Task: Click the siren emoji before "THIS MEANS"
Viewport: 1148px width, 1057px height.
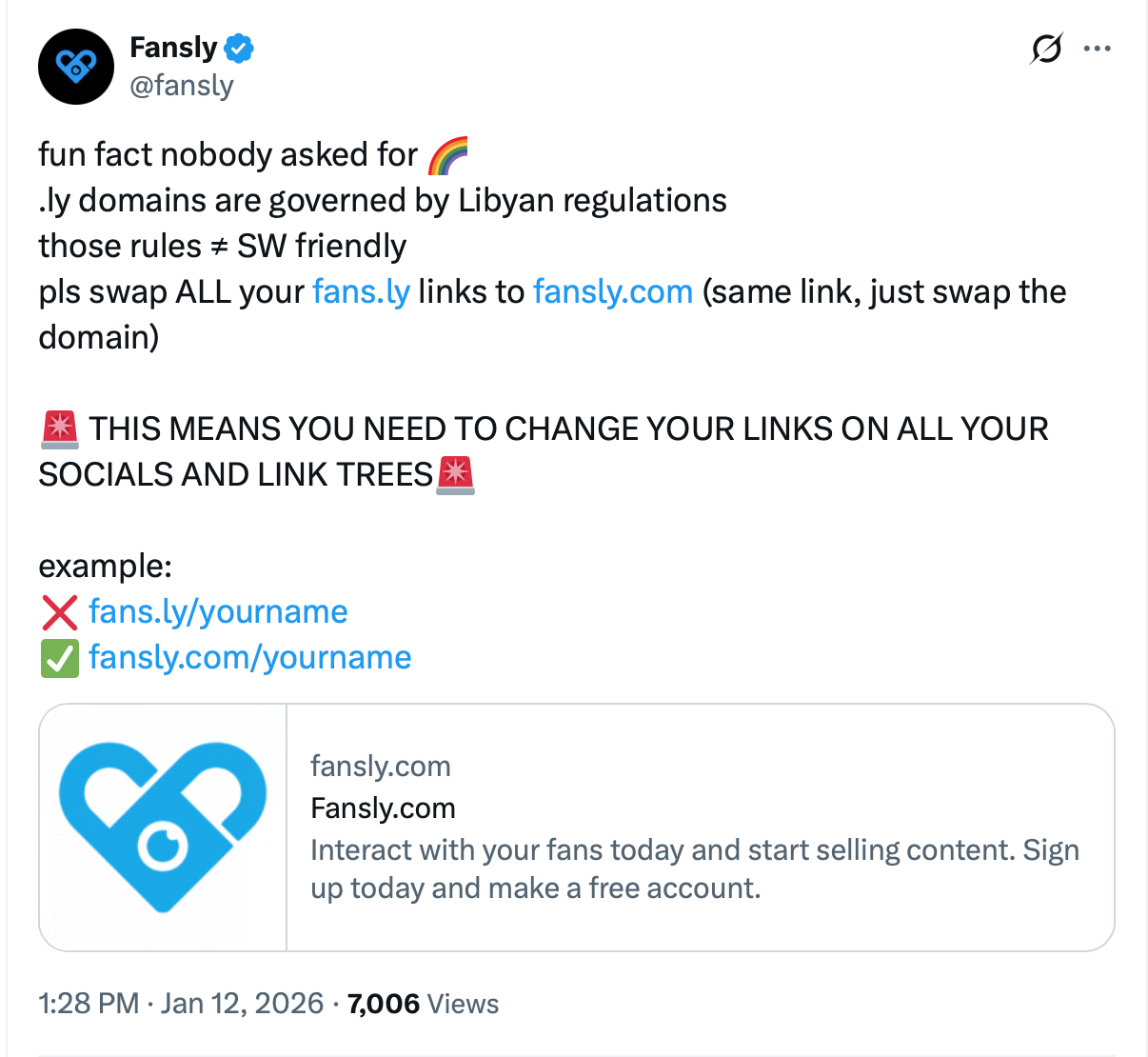Action: (x=59, y=429)
